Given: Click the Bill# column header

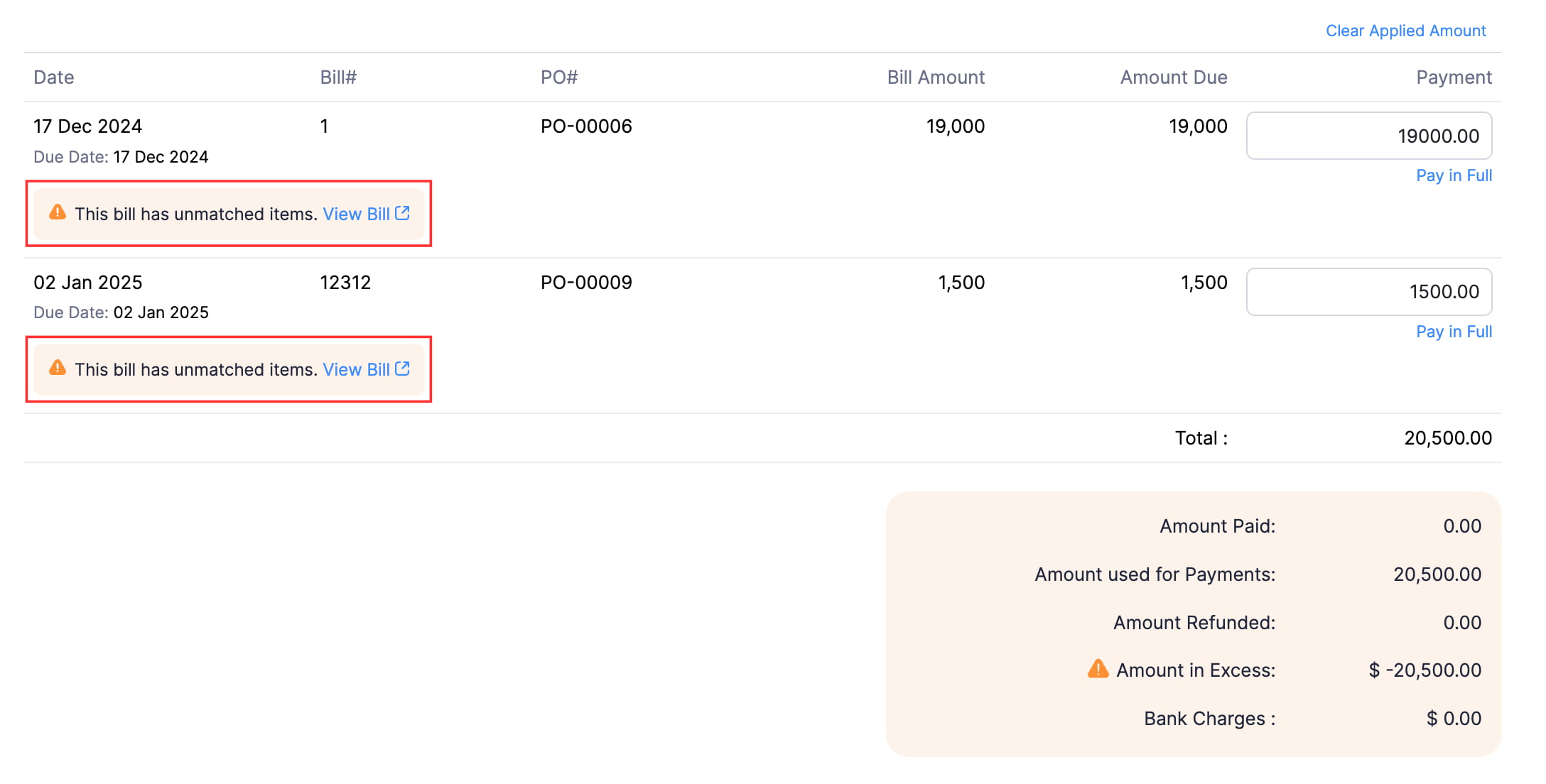Looking at the screenshot, I should click(x=338, y=77).
